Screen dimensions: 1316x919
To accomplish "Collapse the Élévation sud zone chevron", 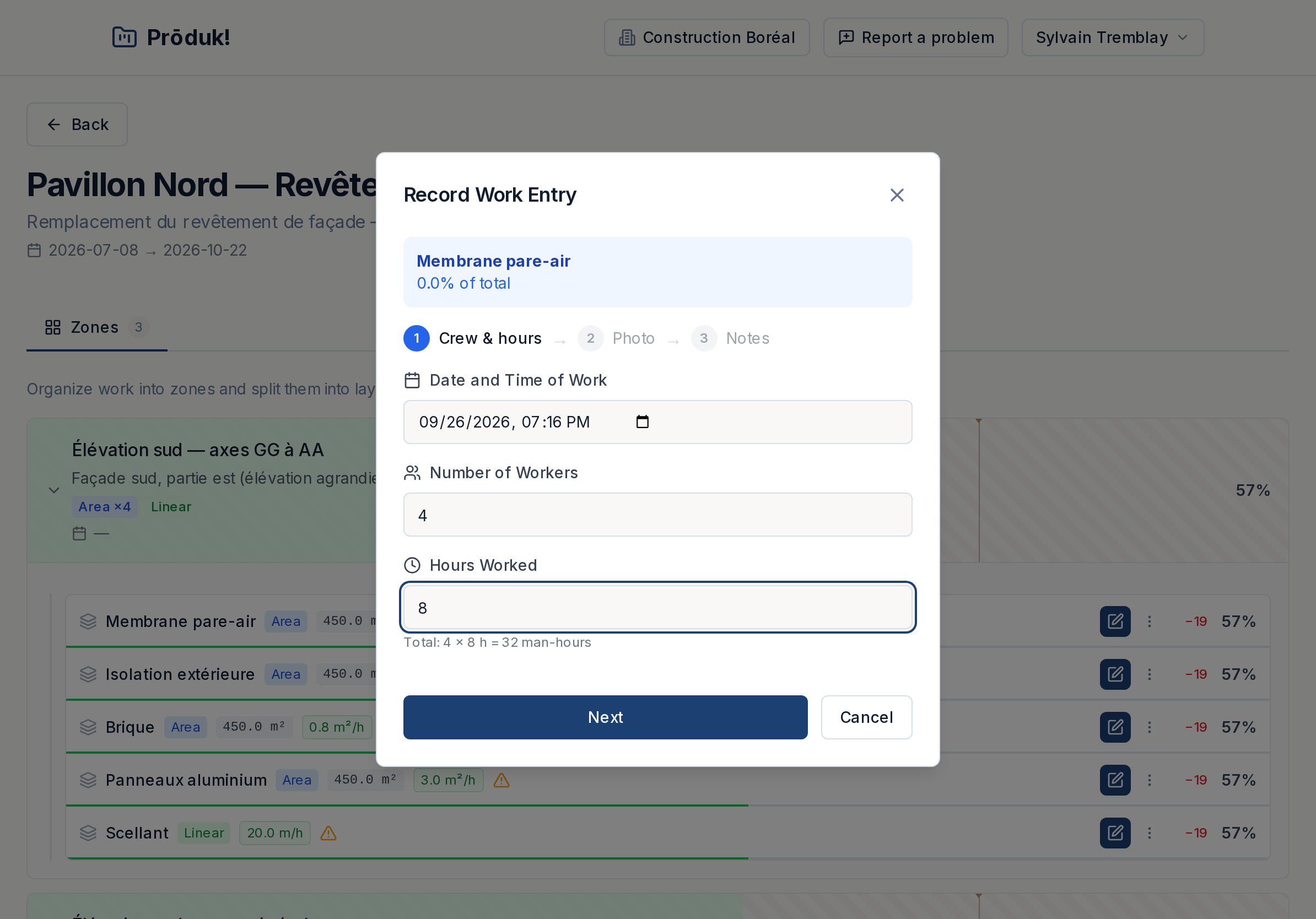I will pyautogui.click(x=54, y=490).
